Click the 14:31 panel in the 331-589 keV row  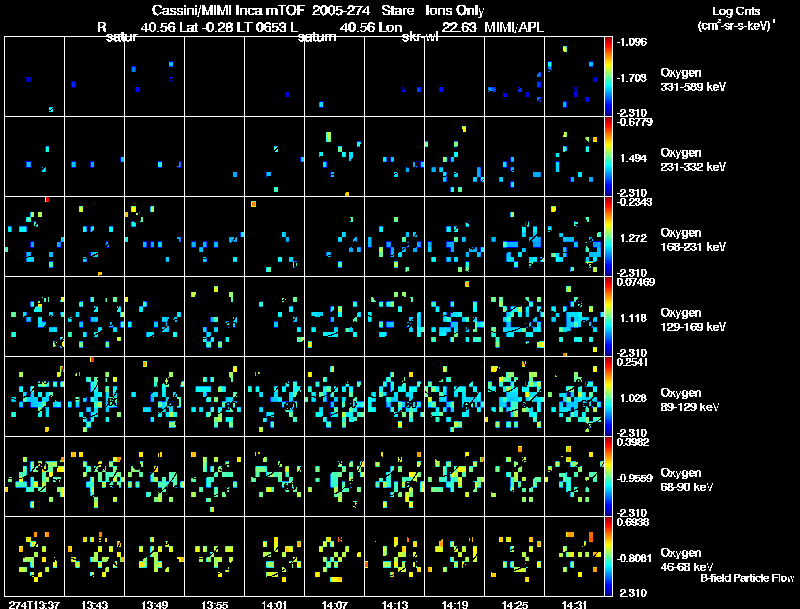tap(574, 76)
